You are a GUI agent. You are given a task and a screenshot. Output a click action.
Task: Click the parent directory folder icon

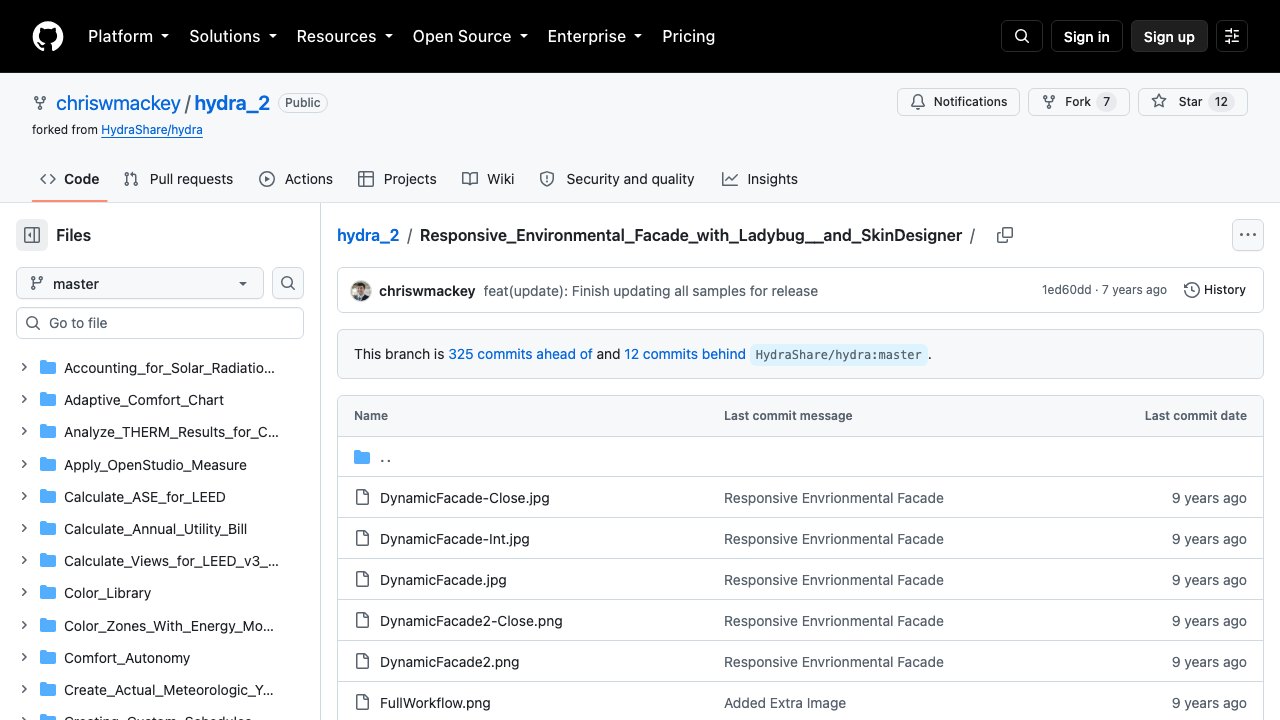[362, 457]
